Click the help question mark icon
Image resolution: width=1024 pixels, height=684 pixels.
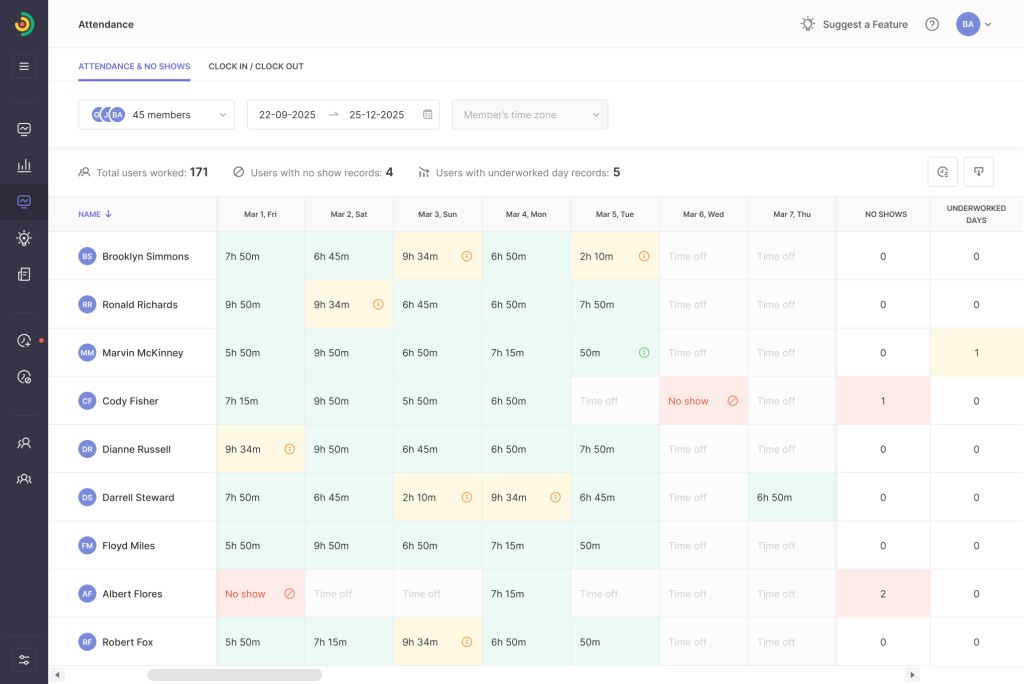click(932, 24)
